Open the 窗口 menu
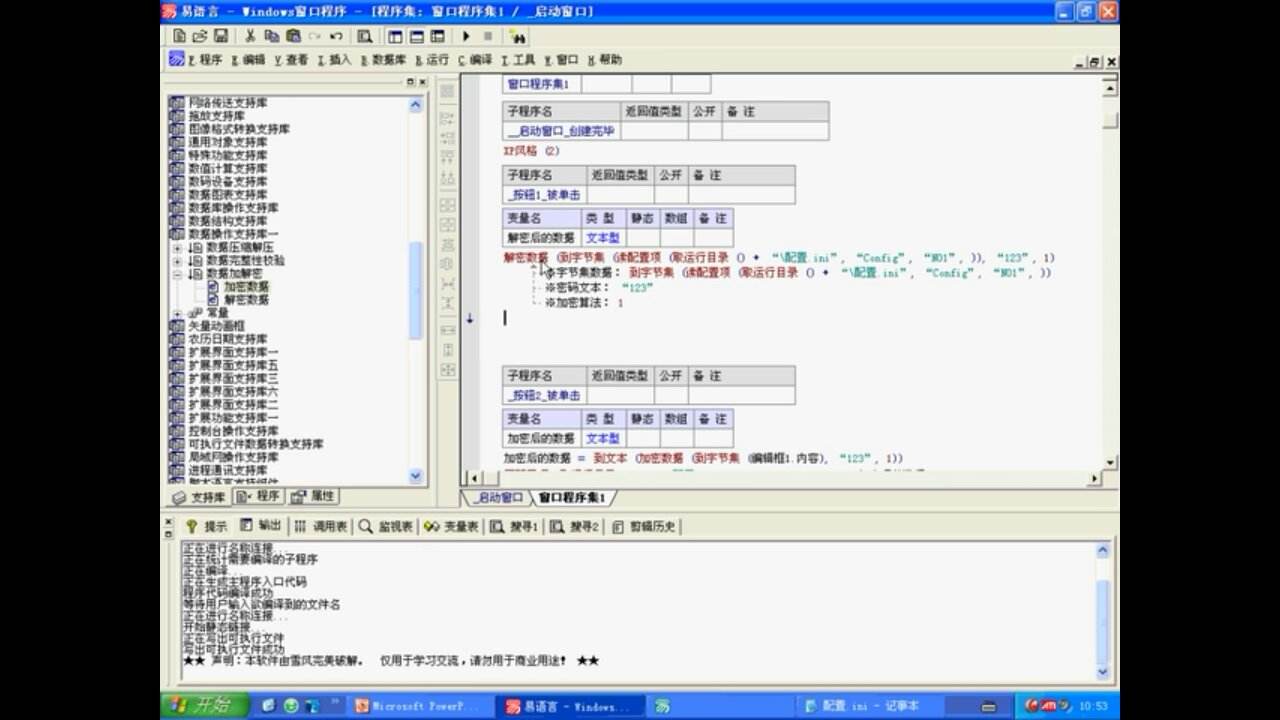Viewport: 1280px width, 720px height. coord(561,60)
